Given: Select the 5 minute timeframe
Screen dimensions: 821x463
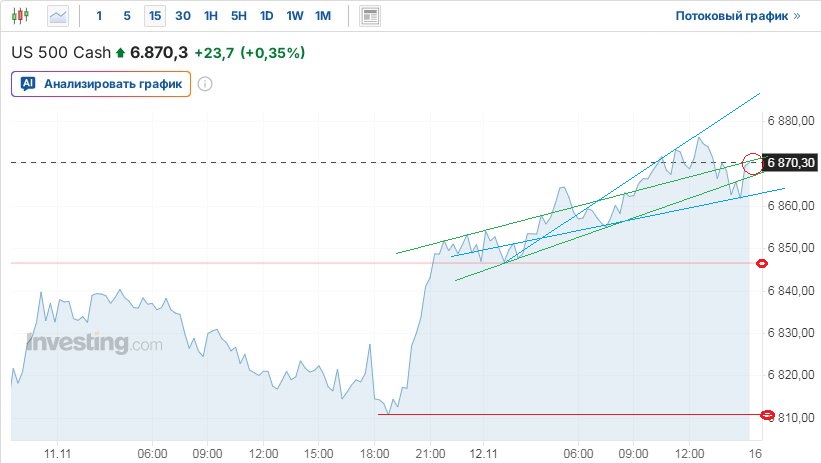Looking at the screenshot, I should [x=127, y=16].
